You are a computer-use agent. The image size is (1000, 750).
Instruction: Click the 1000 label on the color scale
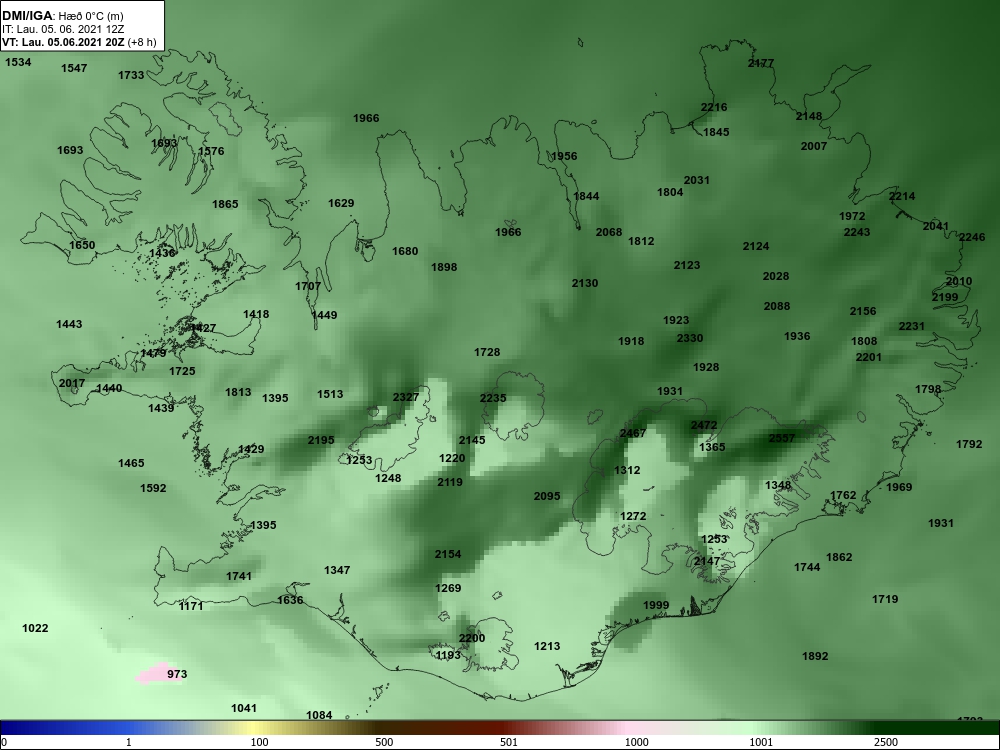(x=636, y=742)
